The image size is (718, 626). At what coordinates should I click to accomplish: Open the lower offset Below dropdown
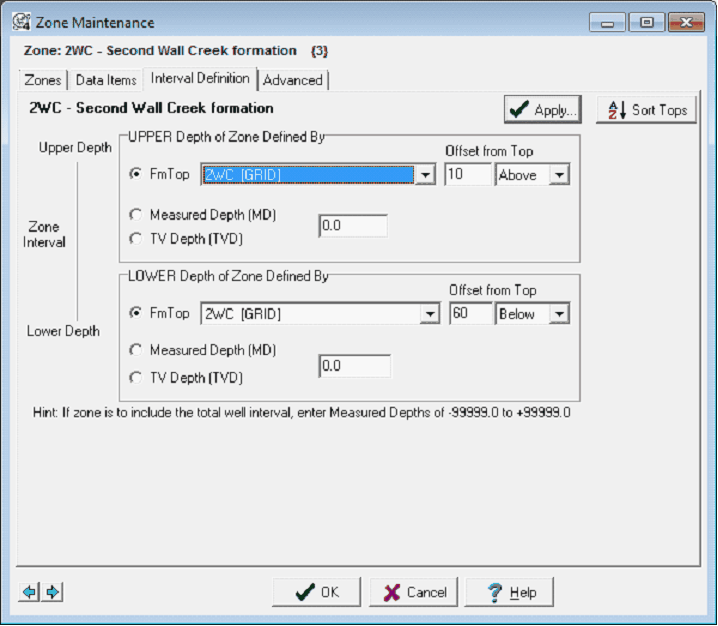[559, 314]
